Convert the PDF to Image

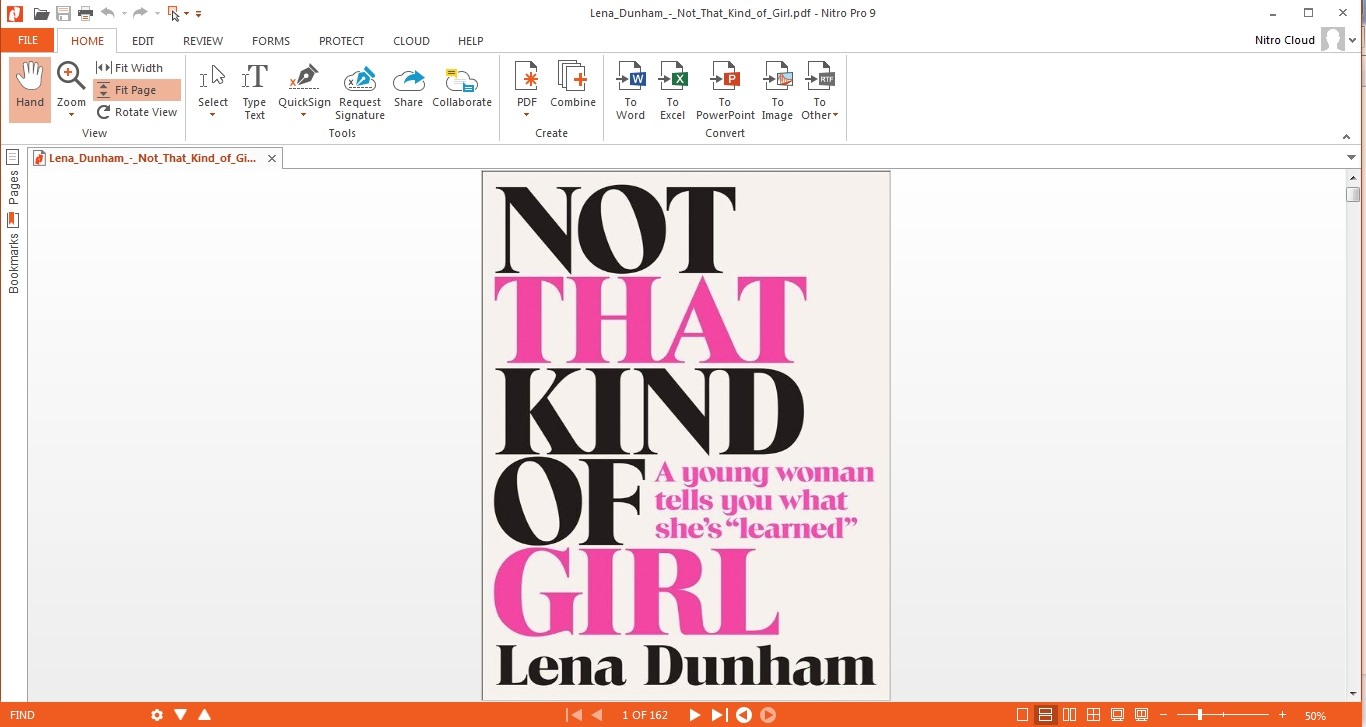[x=777, y=90]
